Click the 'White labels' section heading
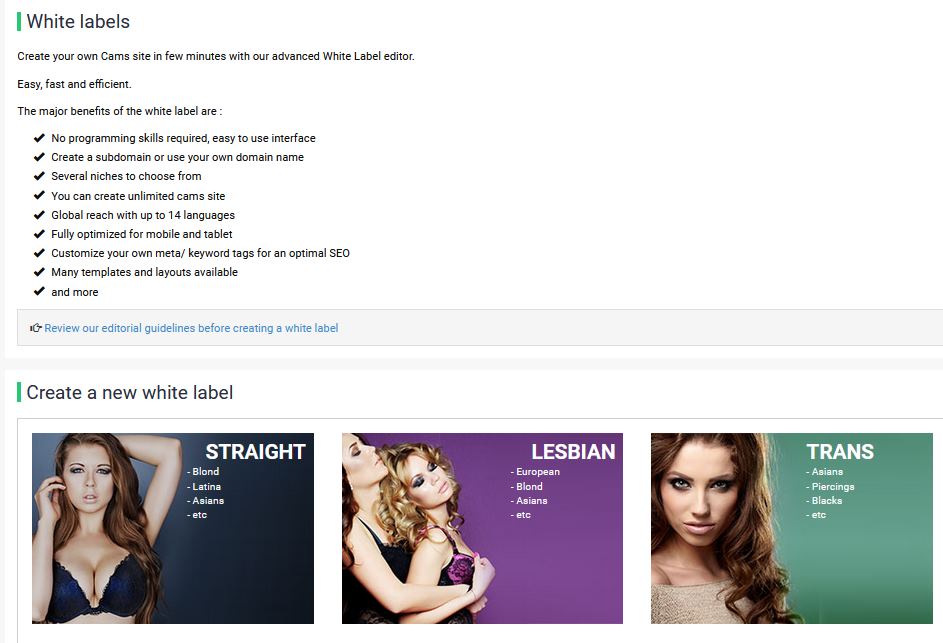Image resolution: width=943 pixels, height=643 pixels. tap(78, 22)
